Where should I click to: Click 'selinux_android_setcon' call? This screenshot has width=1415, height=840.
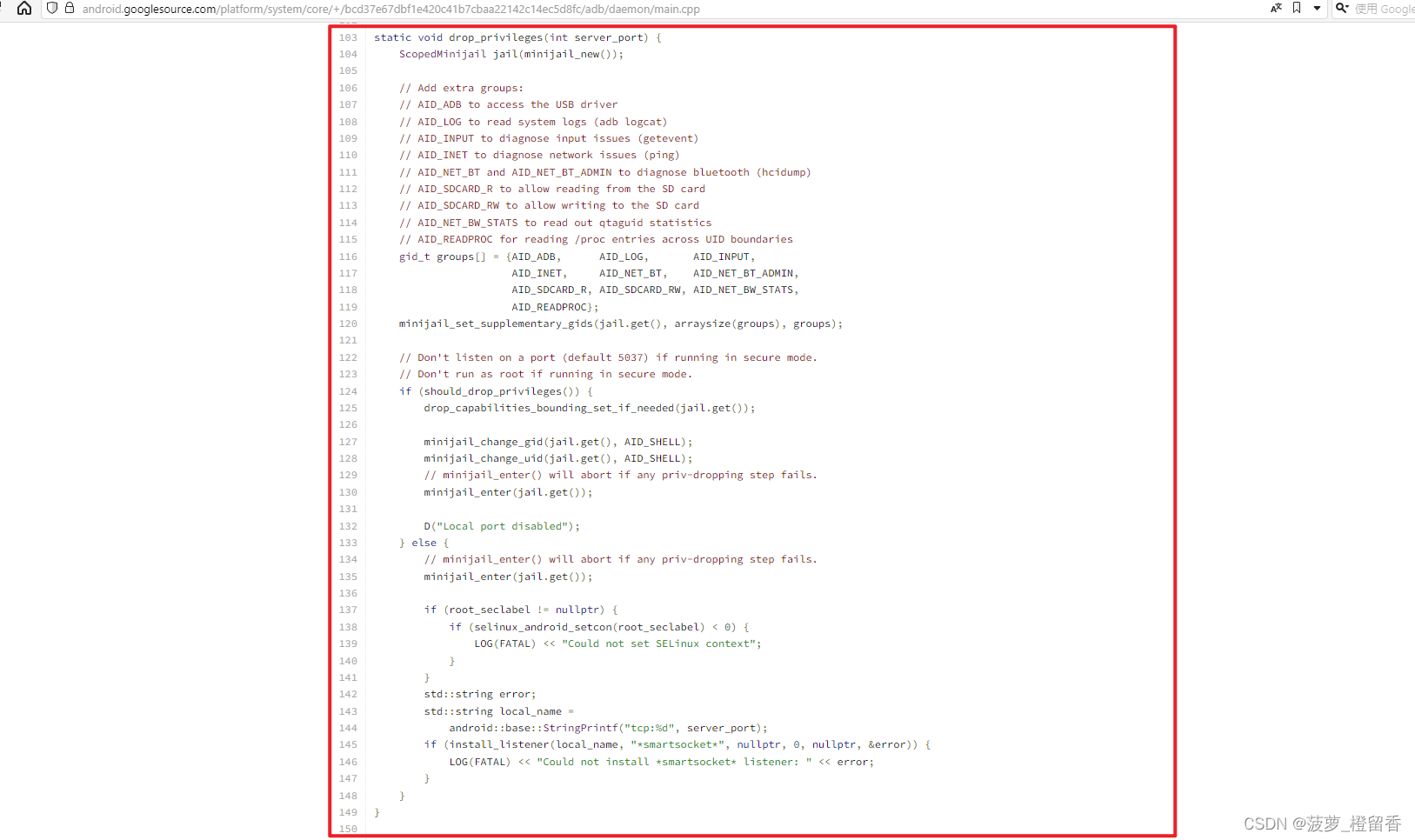click(543, 627)
